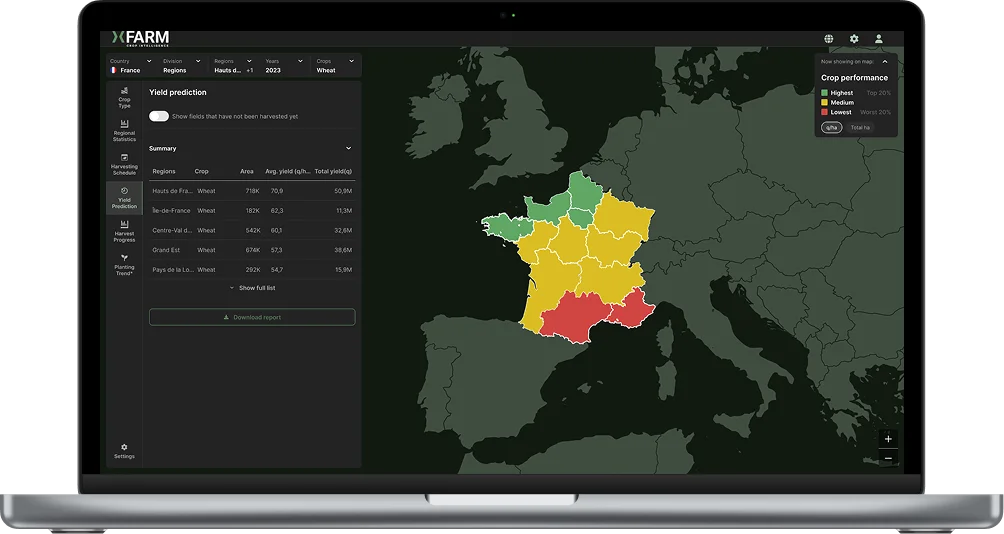Switch map metric to Total ha
1004x534 pixels.
click(860, 127)
